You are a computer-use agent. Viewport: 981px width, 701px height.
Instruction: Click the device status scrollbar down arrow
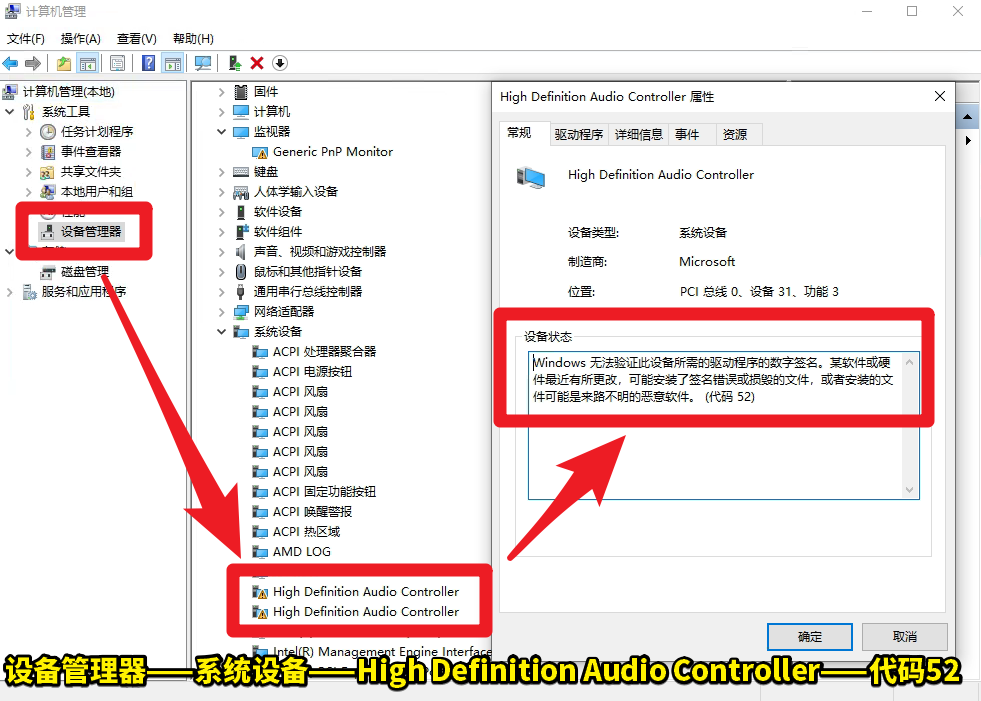pyautogui.click(x=910, y=490)
